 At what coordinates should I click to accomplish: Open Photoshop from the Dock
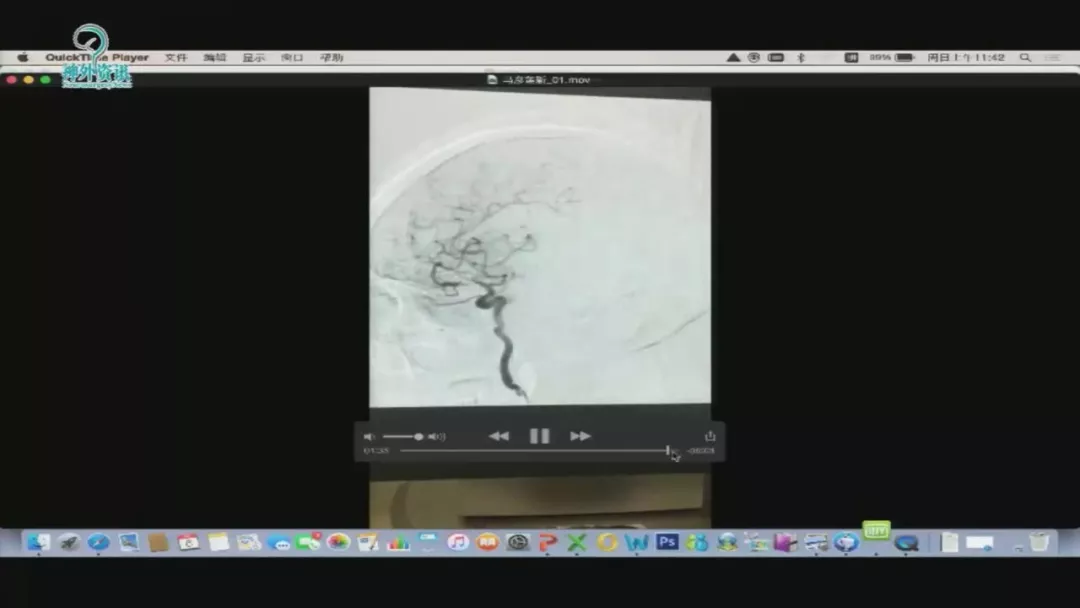pos(667,543)
